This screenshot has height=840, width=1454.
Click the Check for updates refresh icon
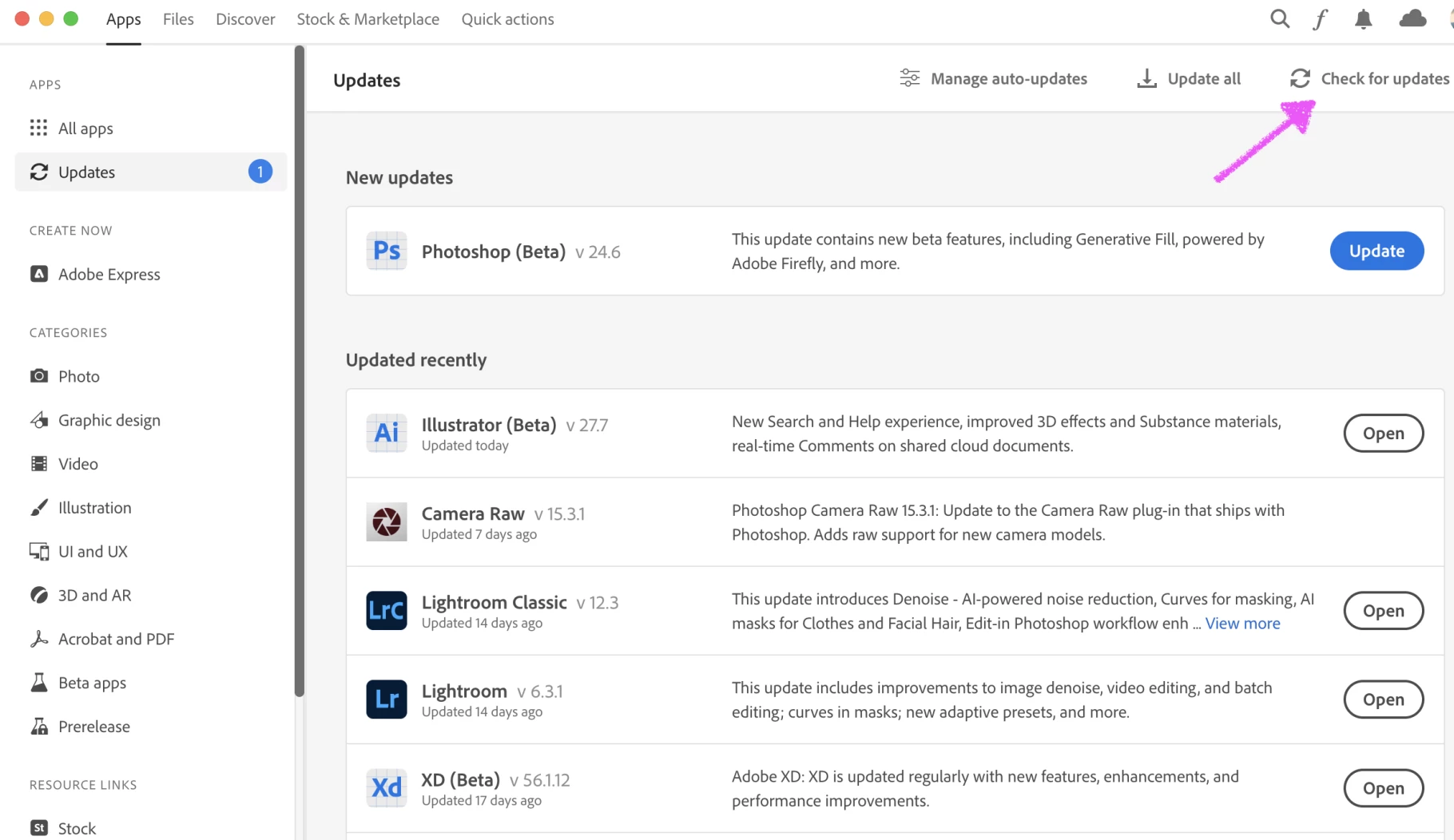(1300, 78)
